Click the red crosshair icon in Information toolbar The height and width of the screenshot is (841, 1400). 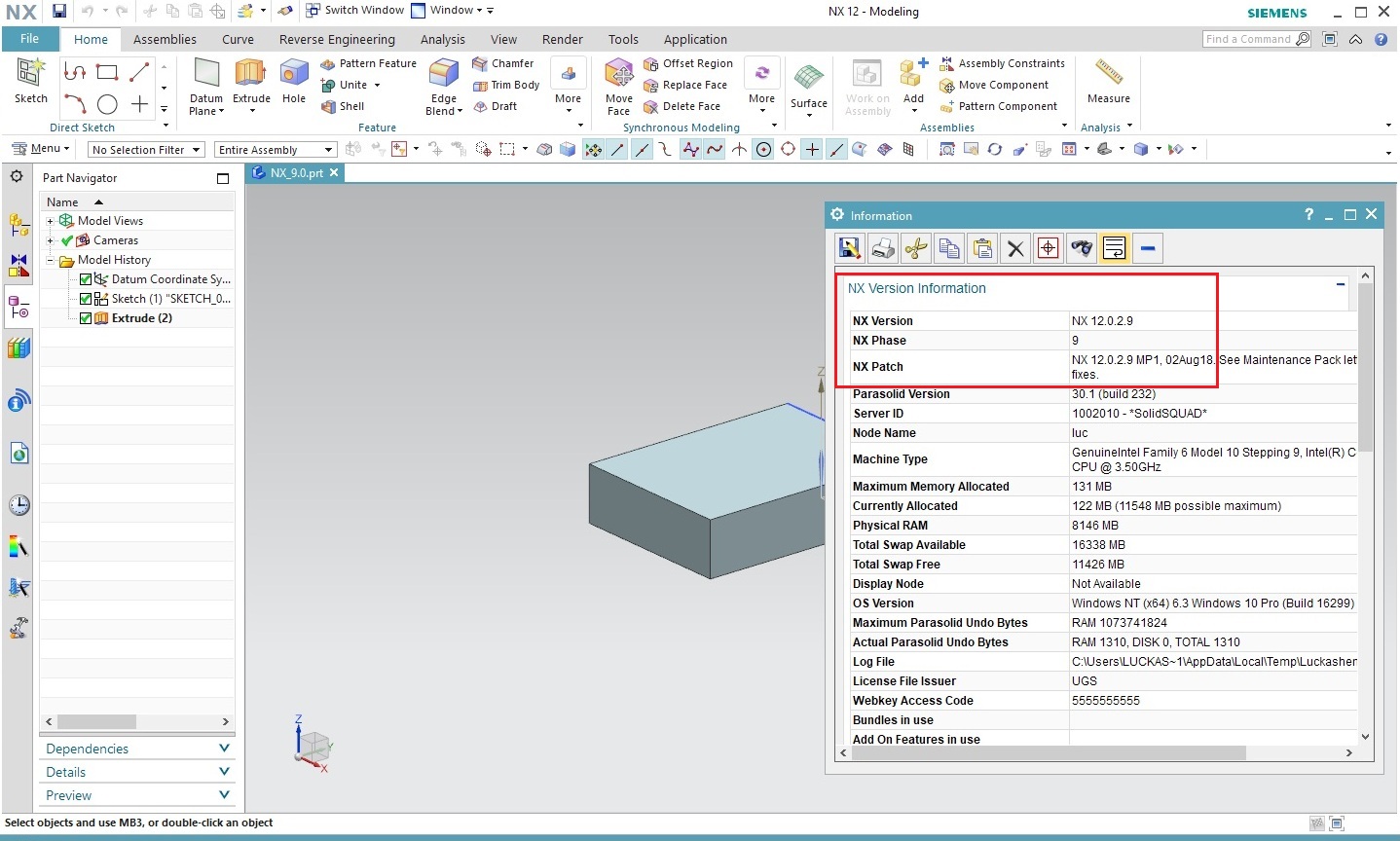point(1049,248)
